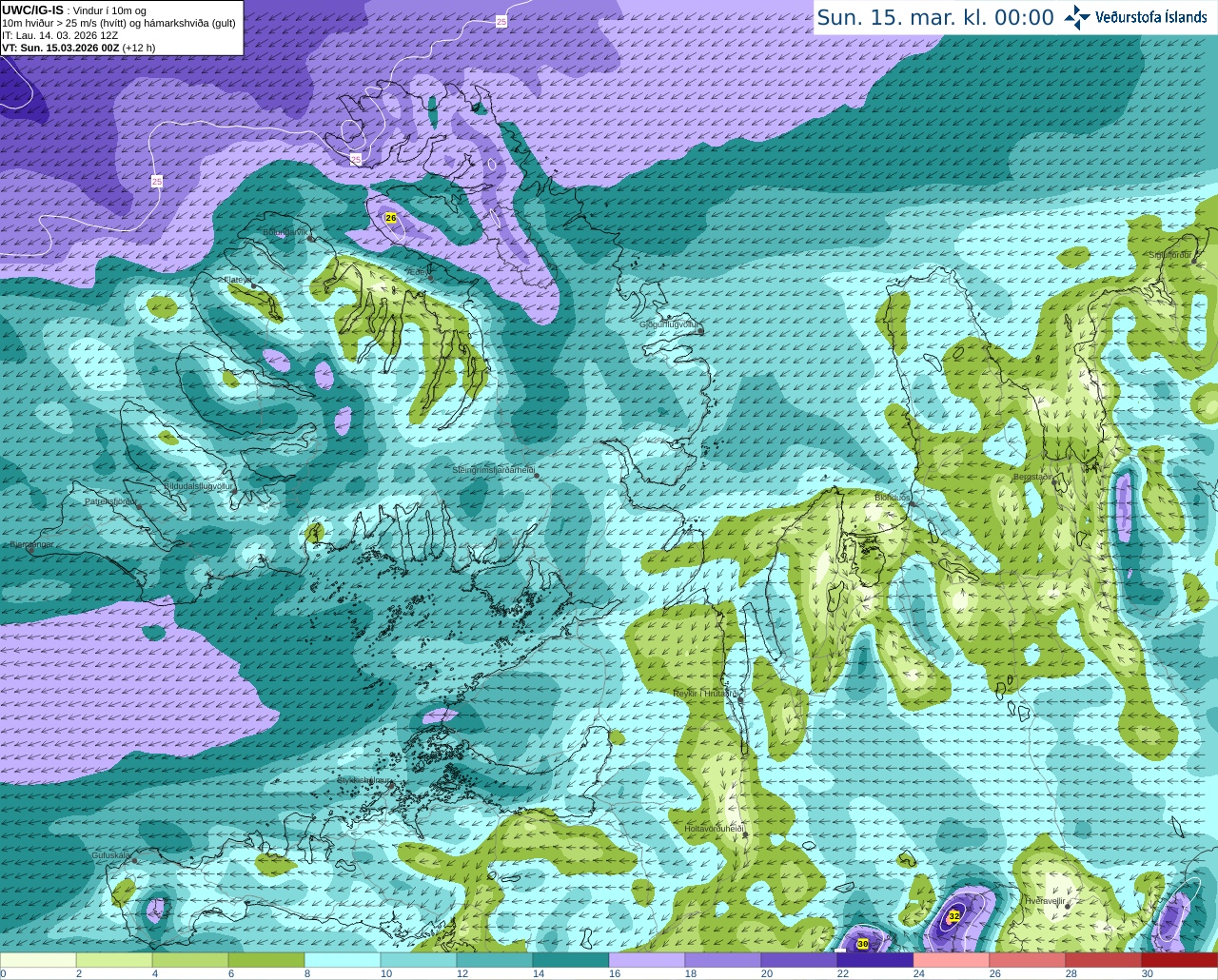
Task: Select the Blönduós station label
Action: tap(892, 498)
